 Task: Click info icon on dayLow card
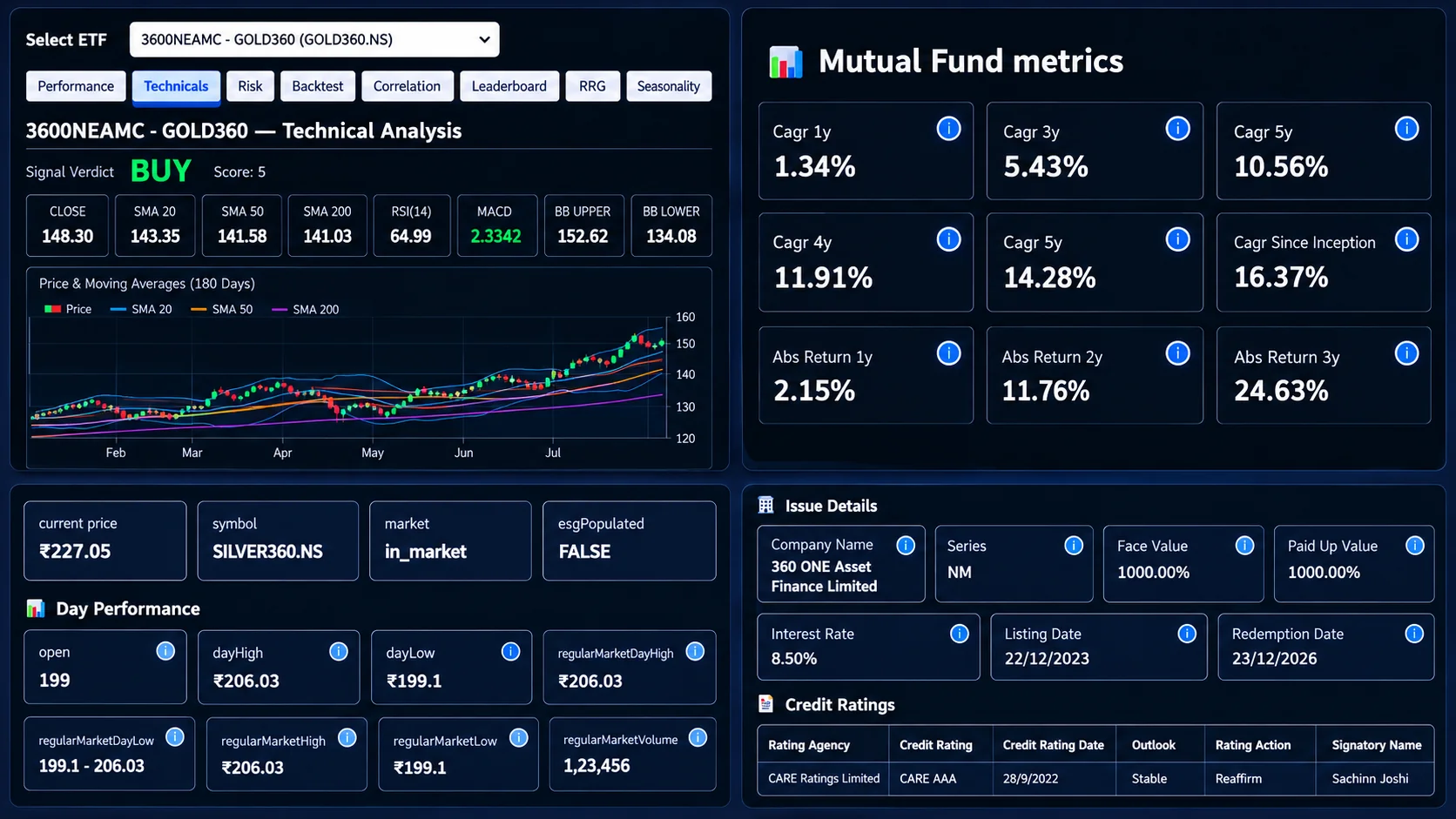click(511, 651)
